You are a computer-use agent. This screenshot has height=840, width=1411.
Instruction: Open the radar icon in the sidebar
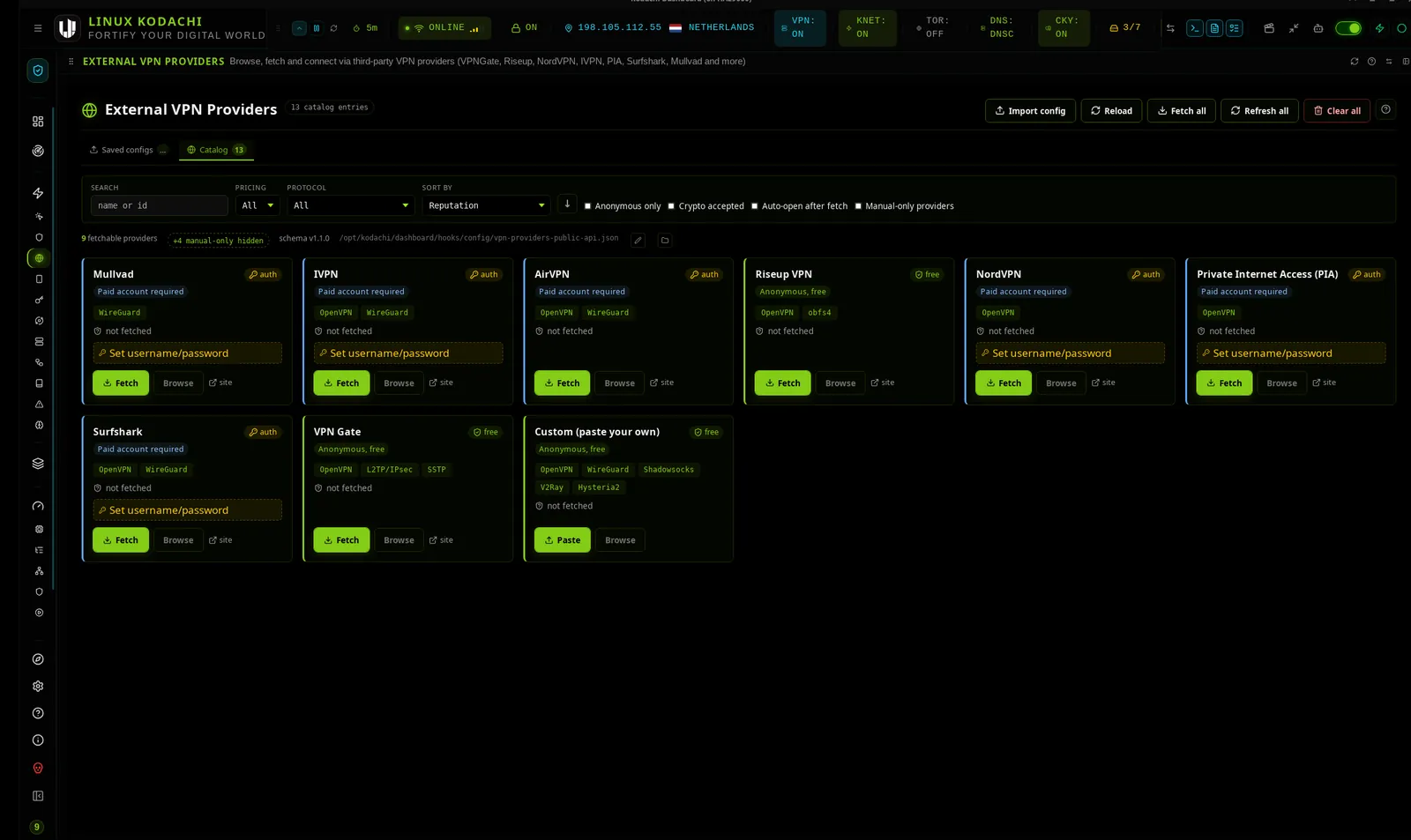click(x=38, y=151)
